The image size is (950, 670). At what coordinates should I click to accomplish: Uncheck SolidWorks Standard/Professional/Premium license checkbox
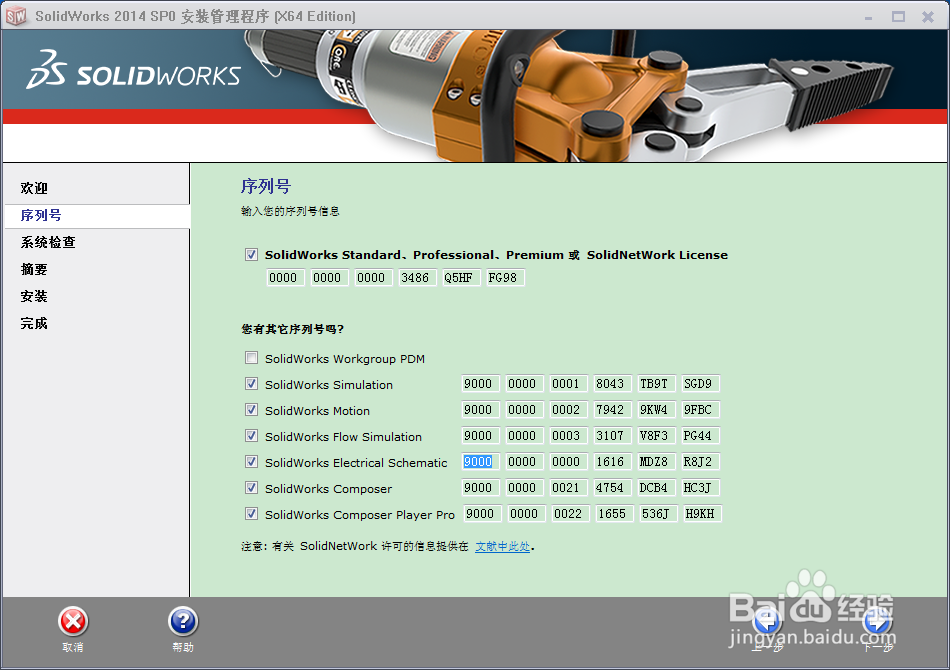pos(251,254)
